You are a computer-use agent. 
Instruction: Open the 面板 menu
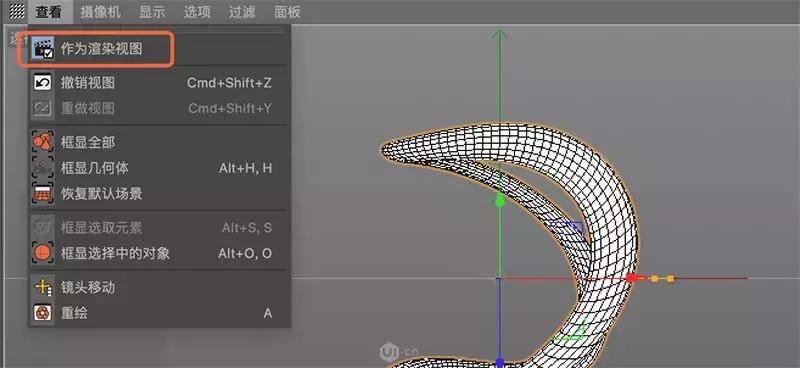pyautogui.click(x=287, y=12)
